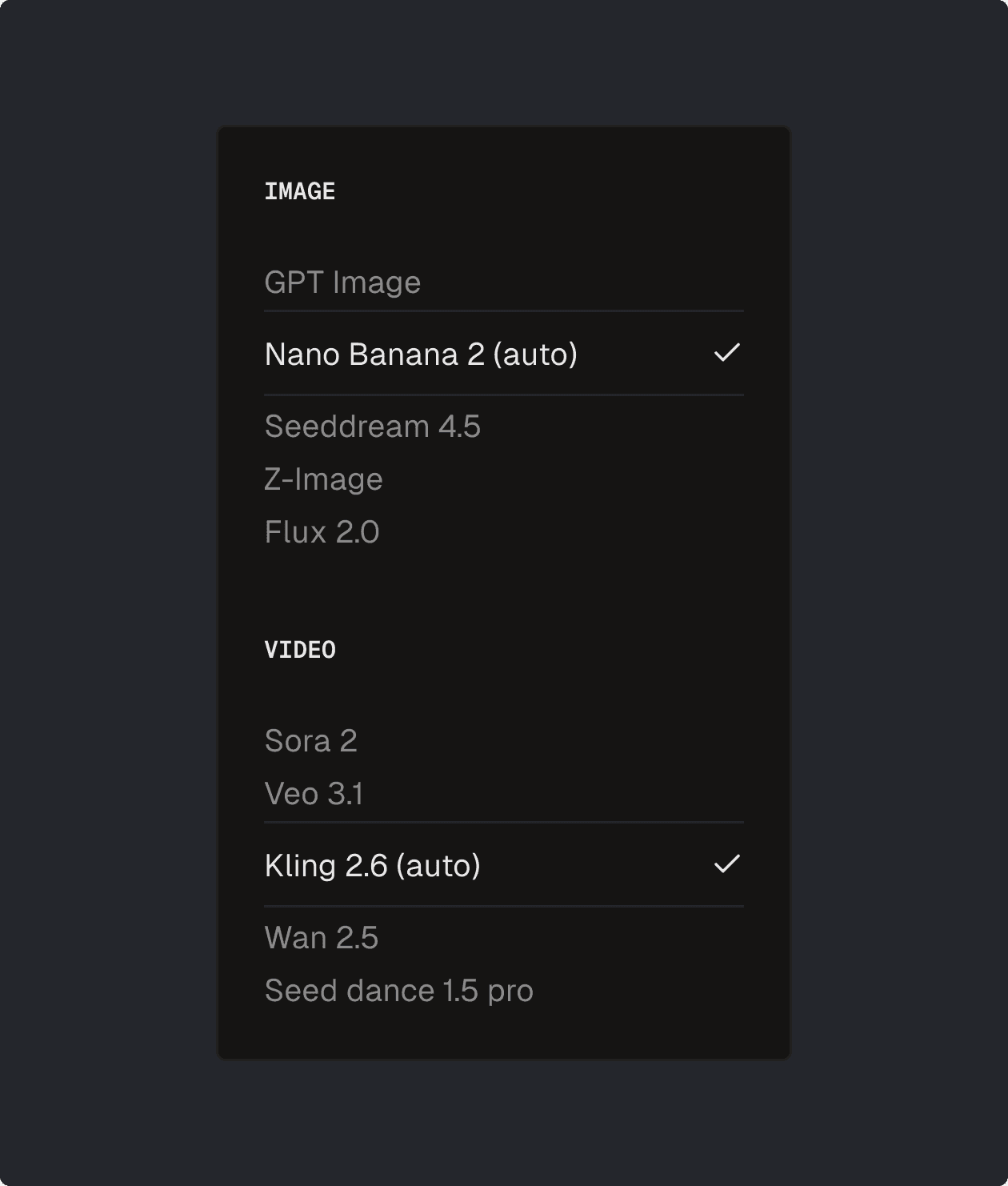
Task: Click the "(auto)" tag on Kling 2.6
Action: [438, 866]
